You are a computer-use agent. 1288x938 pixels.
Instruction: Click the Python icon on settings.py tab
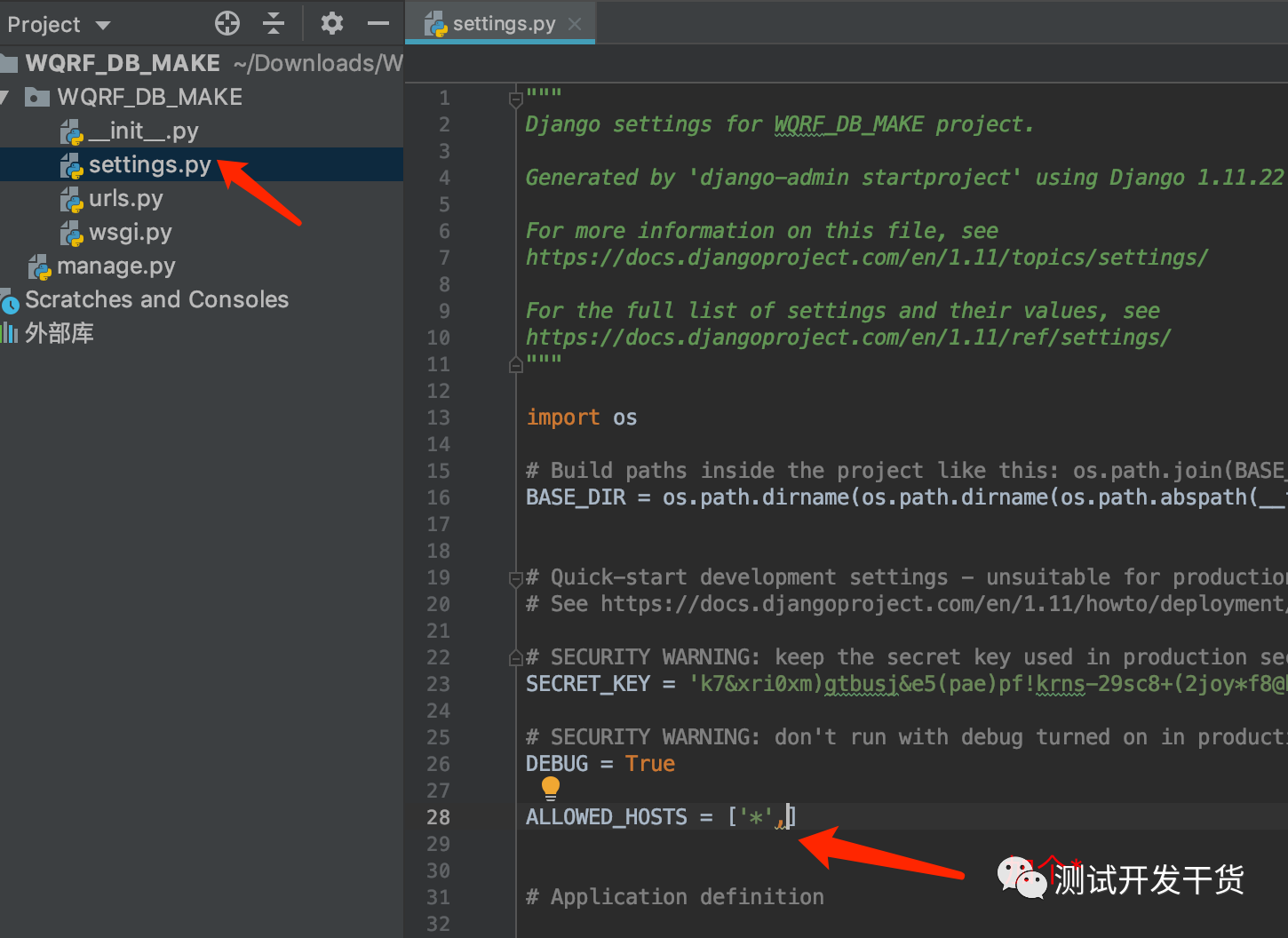(x=435, y=25)
